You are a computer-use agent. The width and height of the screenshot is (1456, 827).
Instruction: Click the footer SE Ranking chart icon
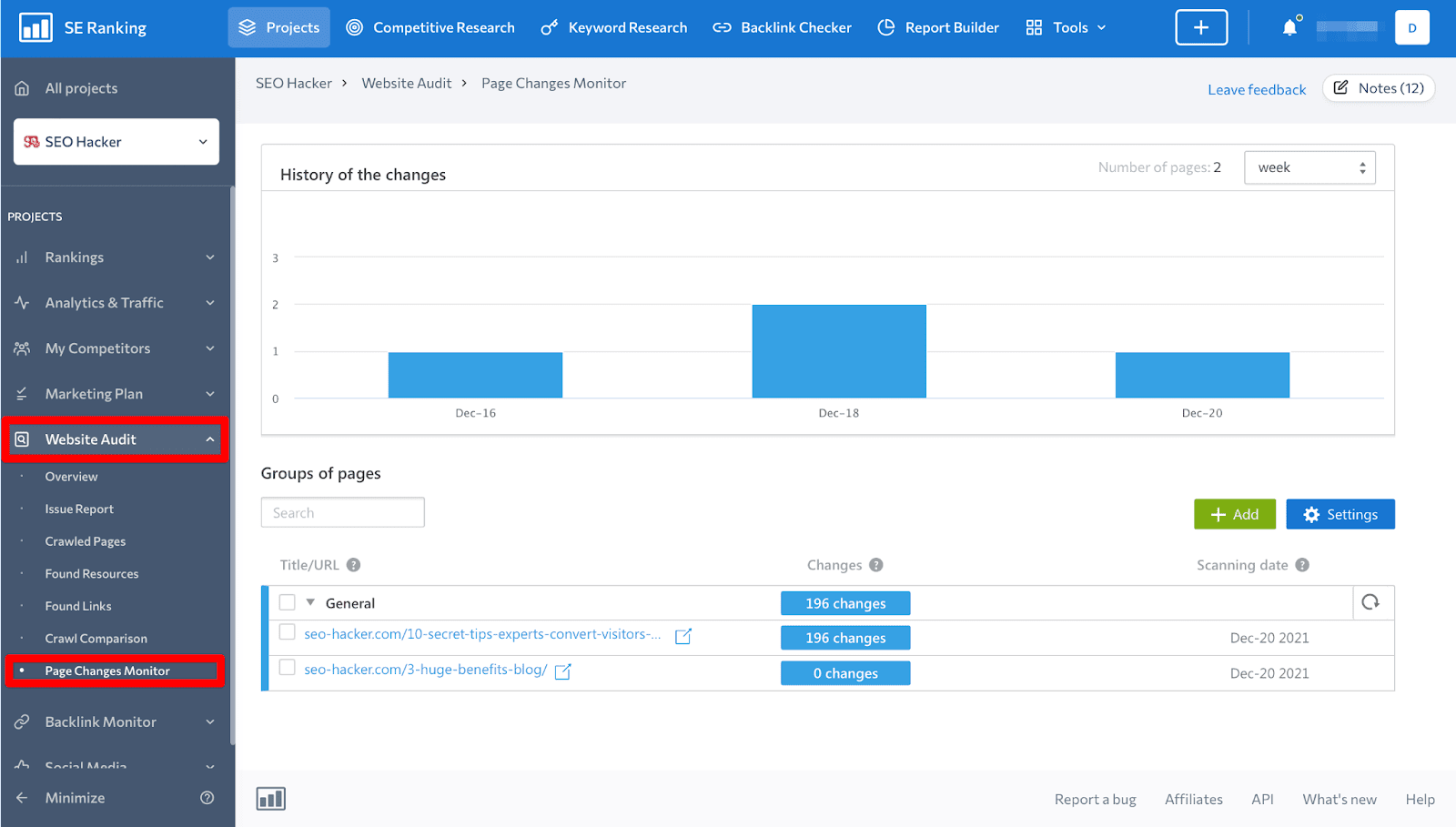(x=271, y=799)
